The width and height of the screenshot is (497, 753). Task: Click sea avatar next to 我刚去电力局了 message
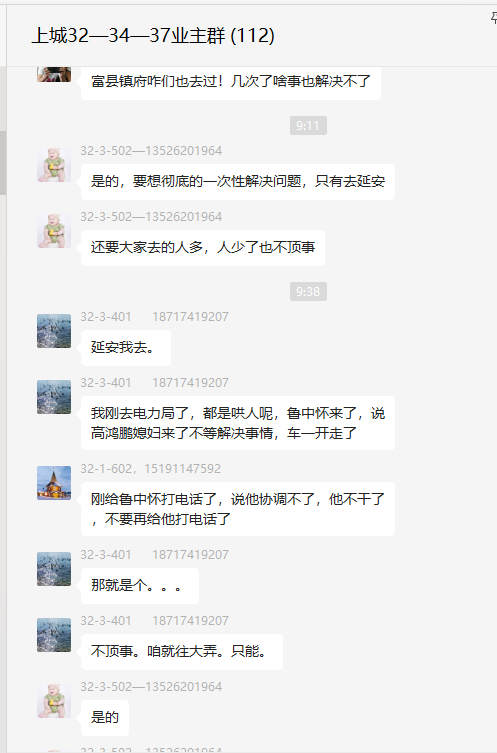[x=54, y=397]
